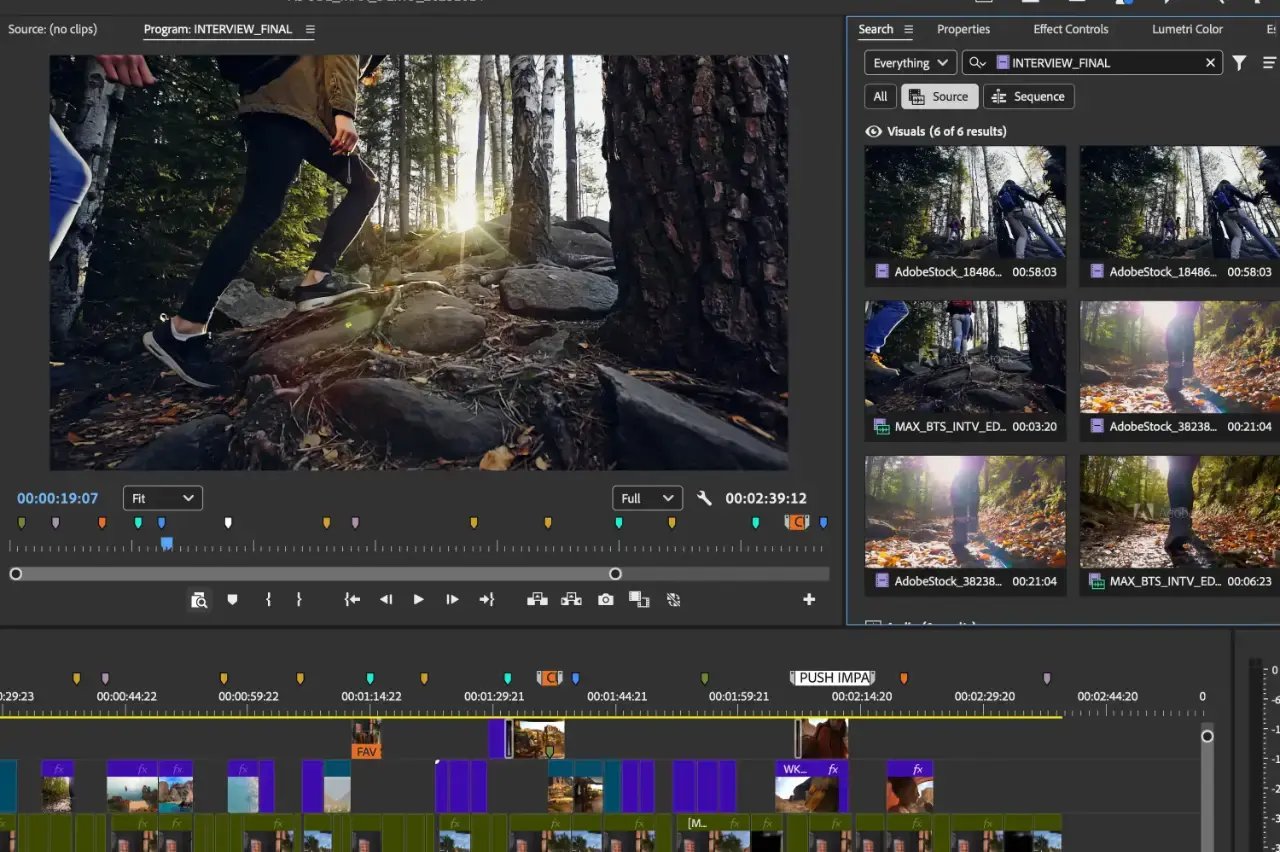This screenshot has height=852, width=1280.
Task: Open the Fit zoom level dropdown
Action: pos(162,497)
